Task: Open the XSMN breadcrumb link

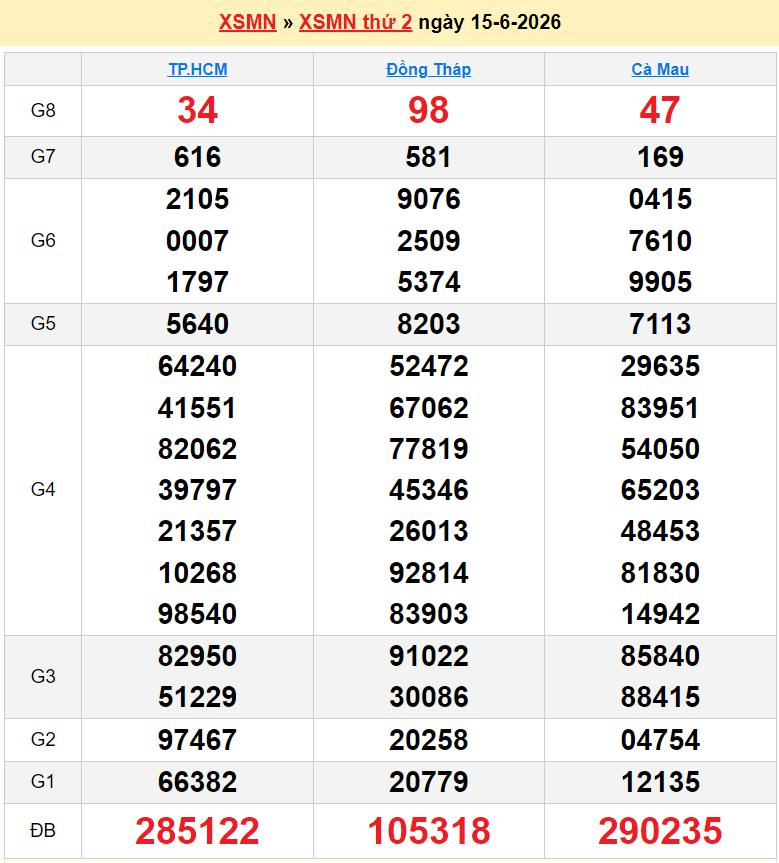Action: point(247,22)
